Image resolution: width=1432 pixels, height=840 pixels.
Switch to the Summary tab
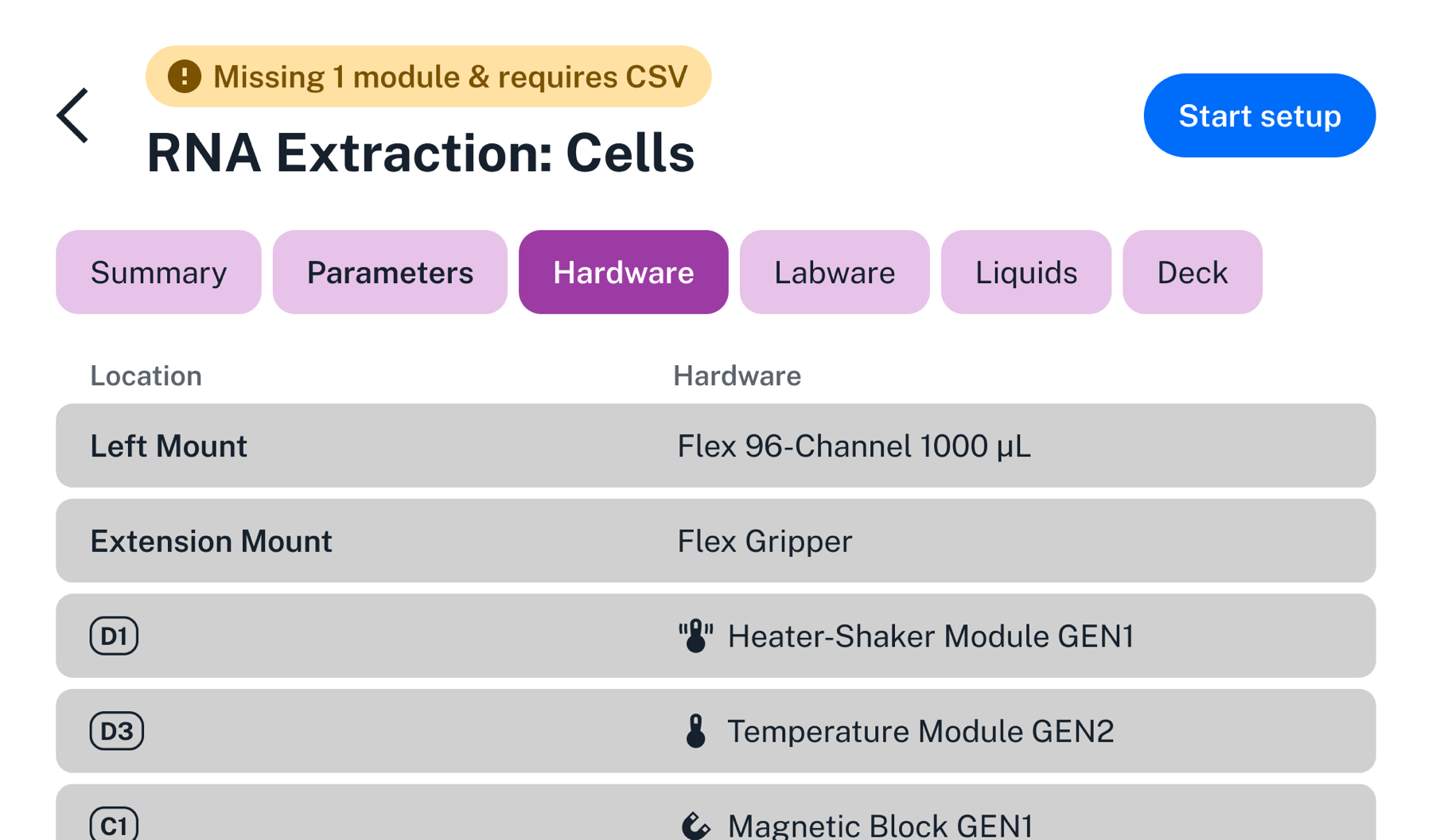coord(158,272)
